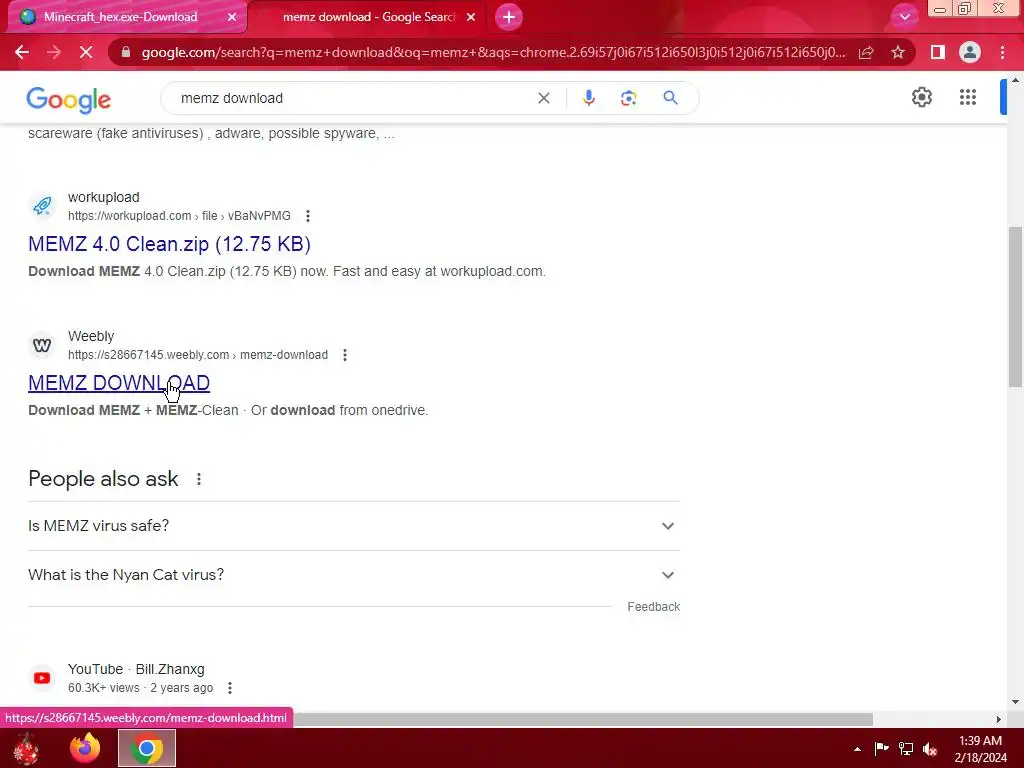1024x768 pixels.
Task: Click the muted volume tray icon
Action: [930, 749]
